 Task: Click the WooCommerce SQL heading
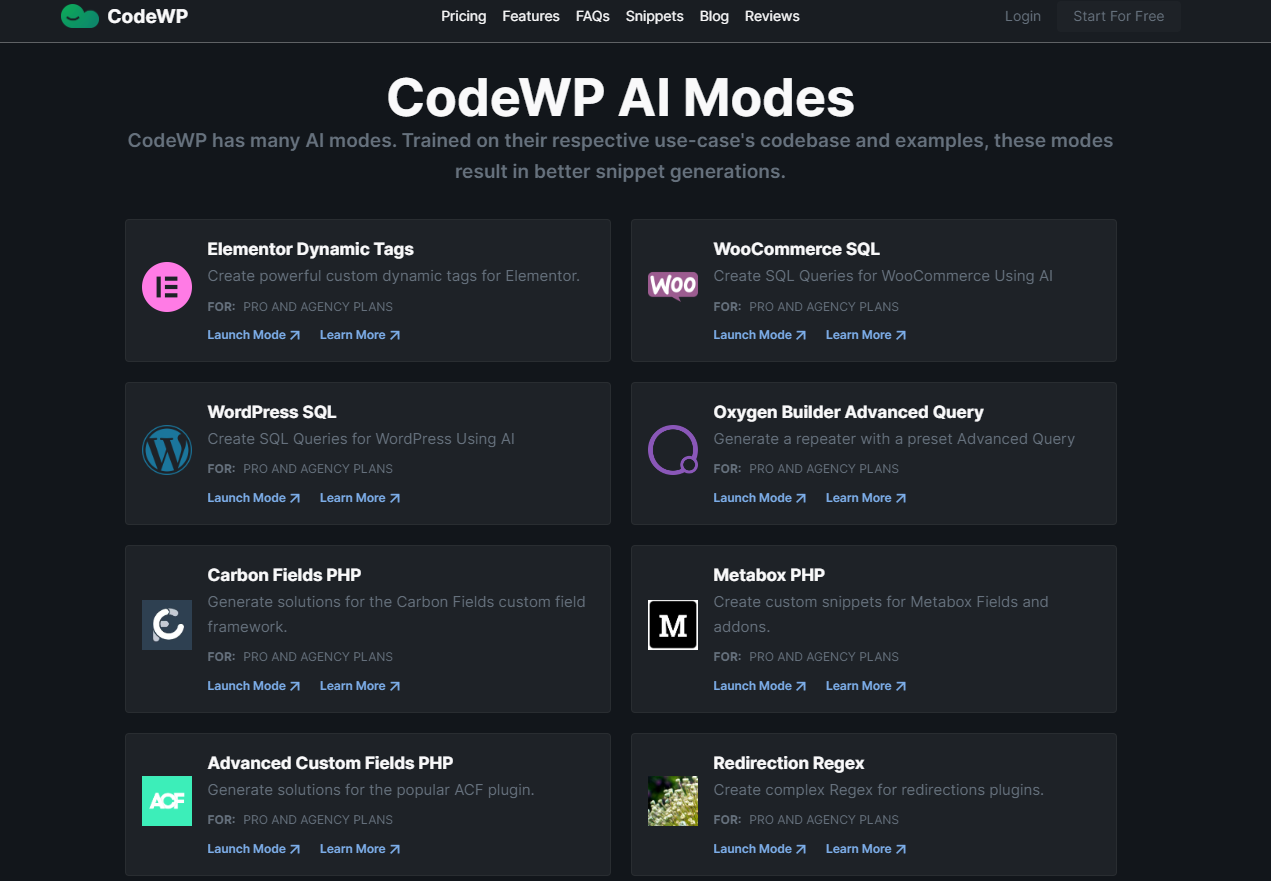[x=796, y=249]
